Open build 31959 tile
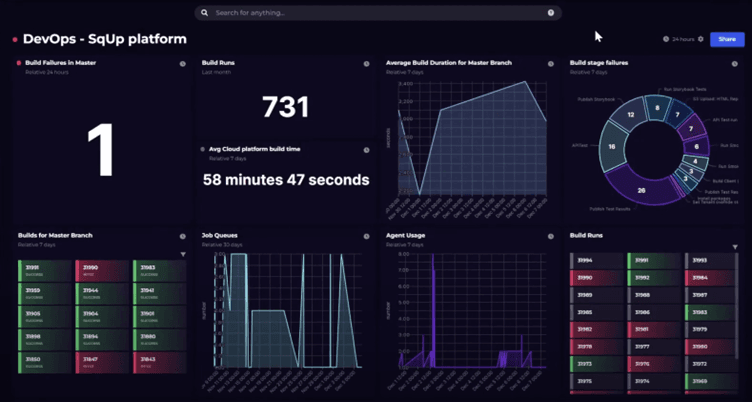The height and width of the screenshot is (402, 752). [x=45, y=294]
